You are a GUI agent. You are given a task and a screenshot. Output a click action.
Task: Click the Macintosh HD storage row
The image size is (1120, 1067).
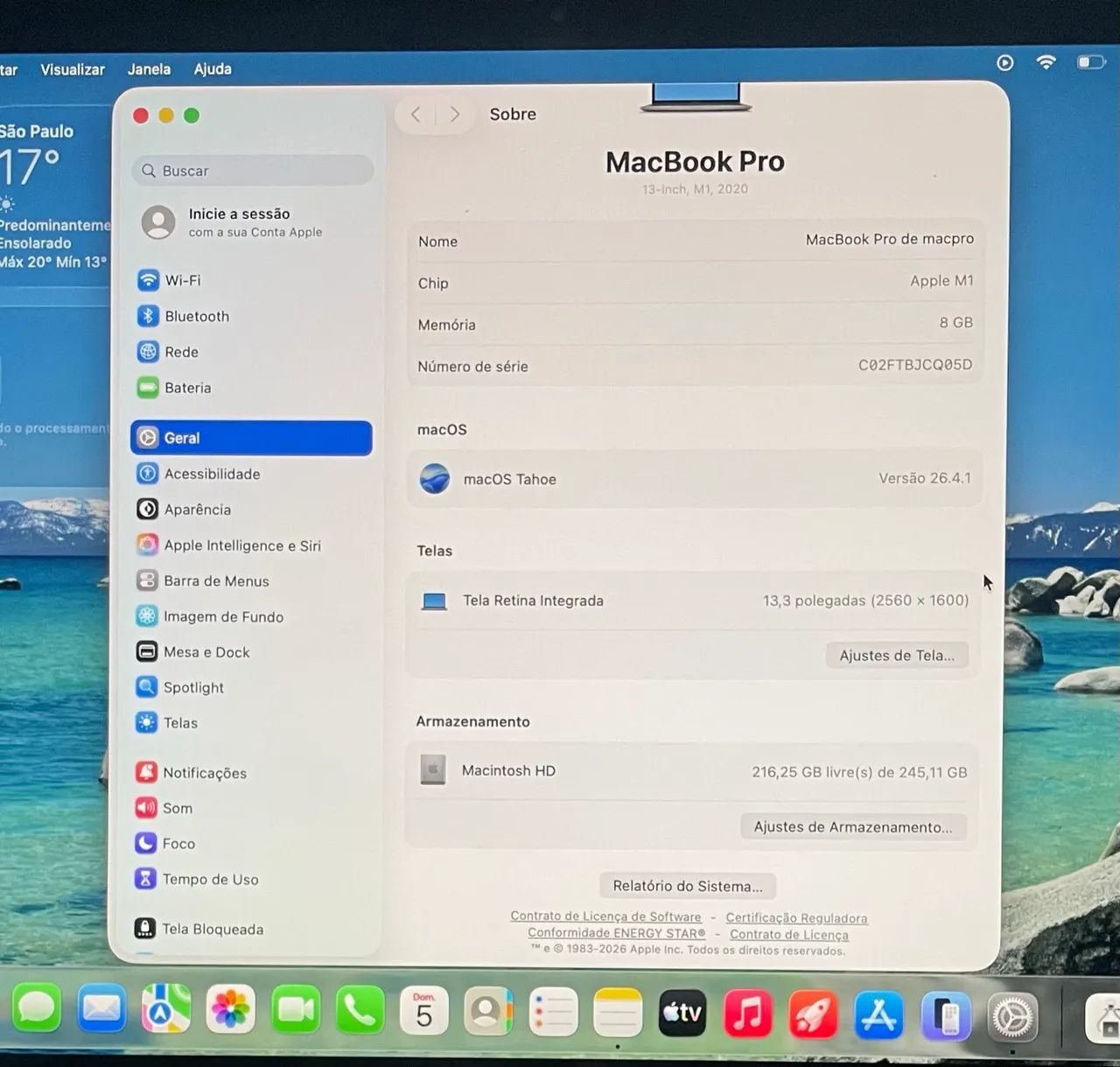point(694,771)
